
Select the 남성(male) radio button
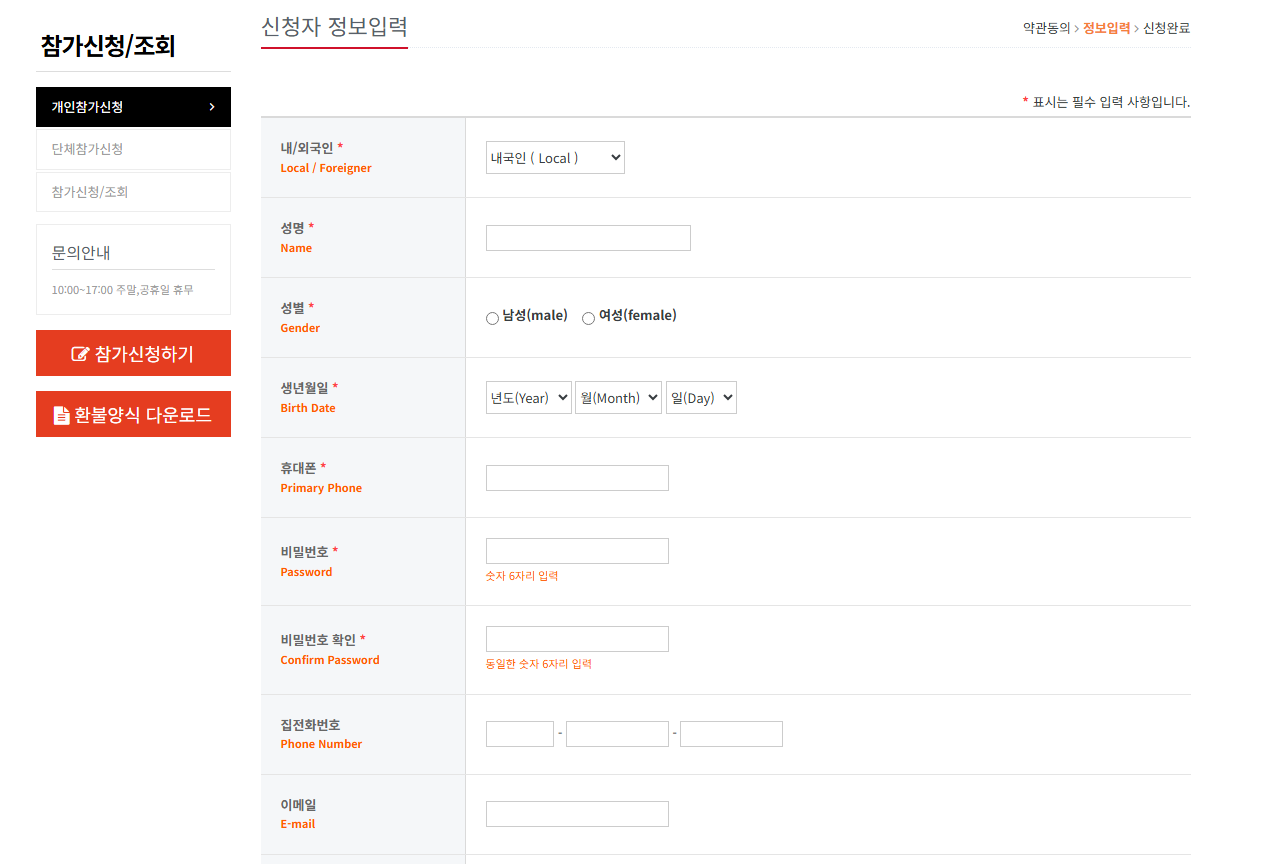492,318
